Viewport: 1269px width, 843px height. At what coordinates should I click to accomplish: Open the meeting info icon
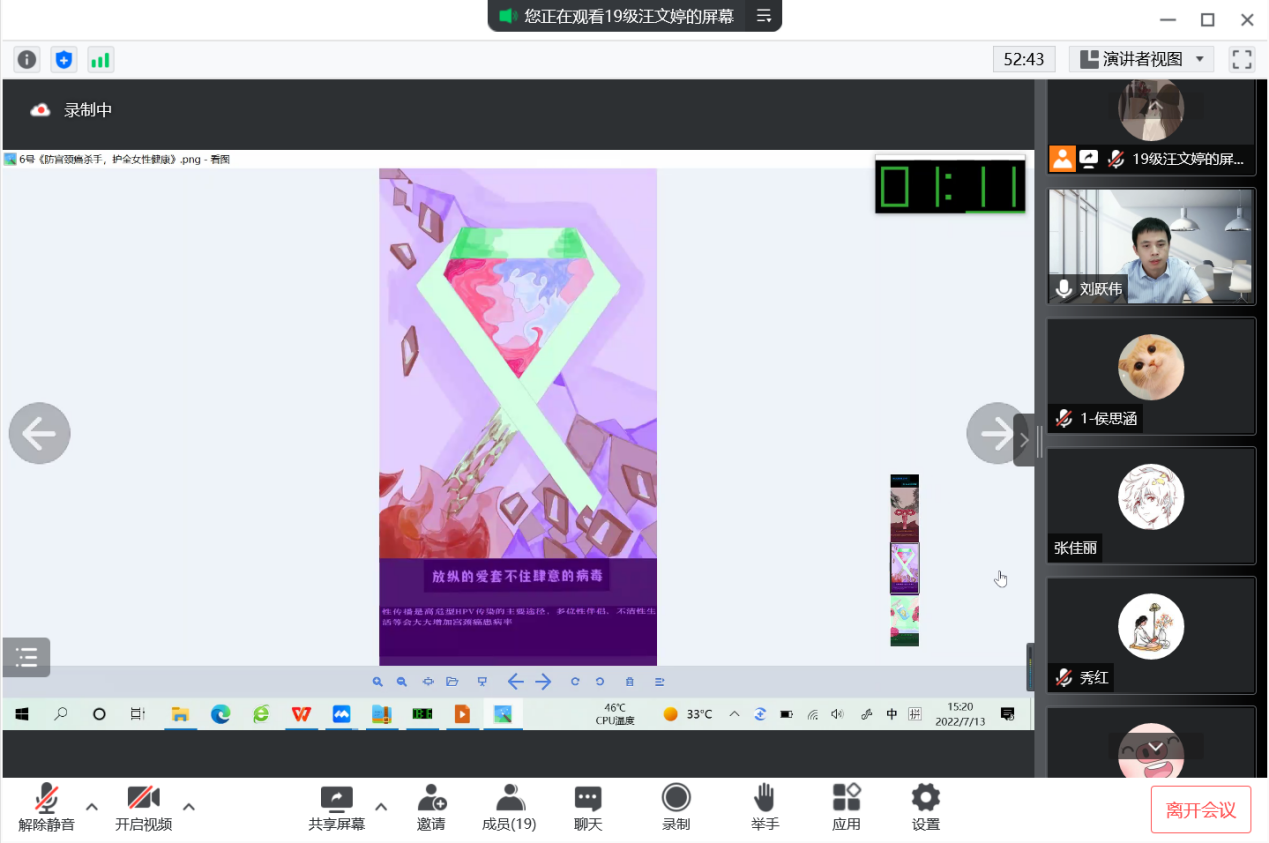click(27, 60)
